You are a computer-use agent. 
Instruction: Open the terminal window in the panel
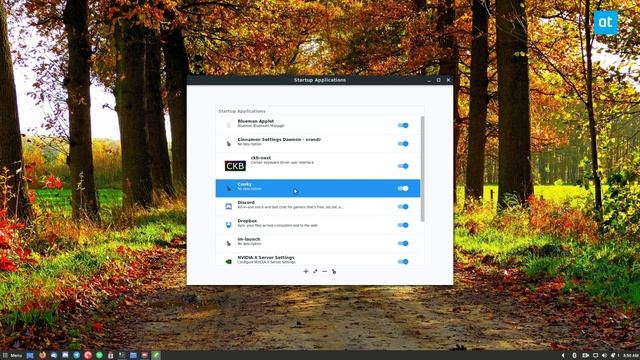pos(122,355)
